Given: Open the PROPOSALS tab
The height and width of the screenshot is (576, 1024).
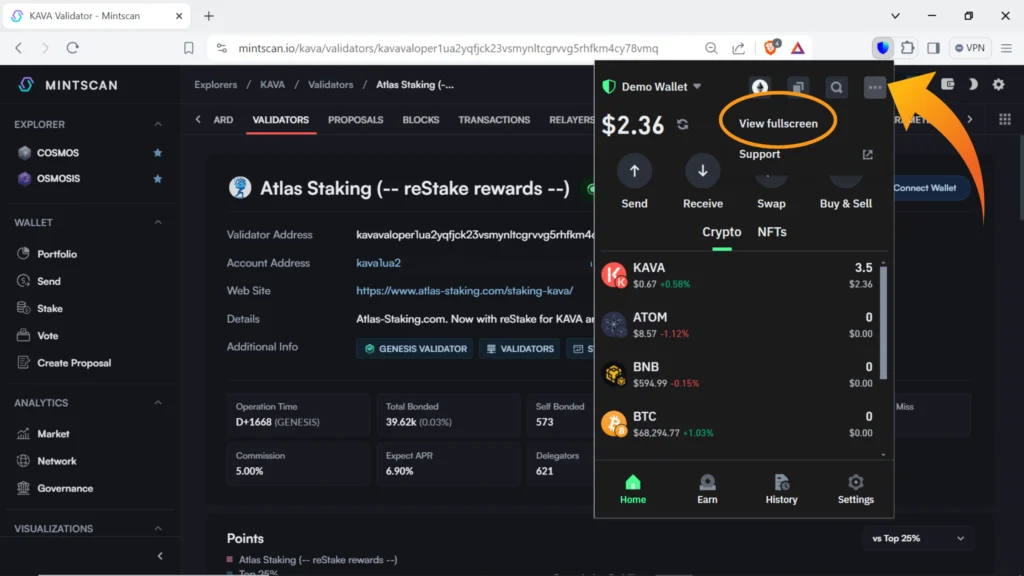Looking at the screenshot, I should point(355,120).
